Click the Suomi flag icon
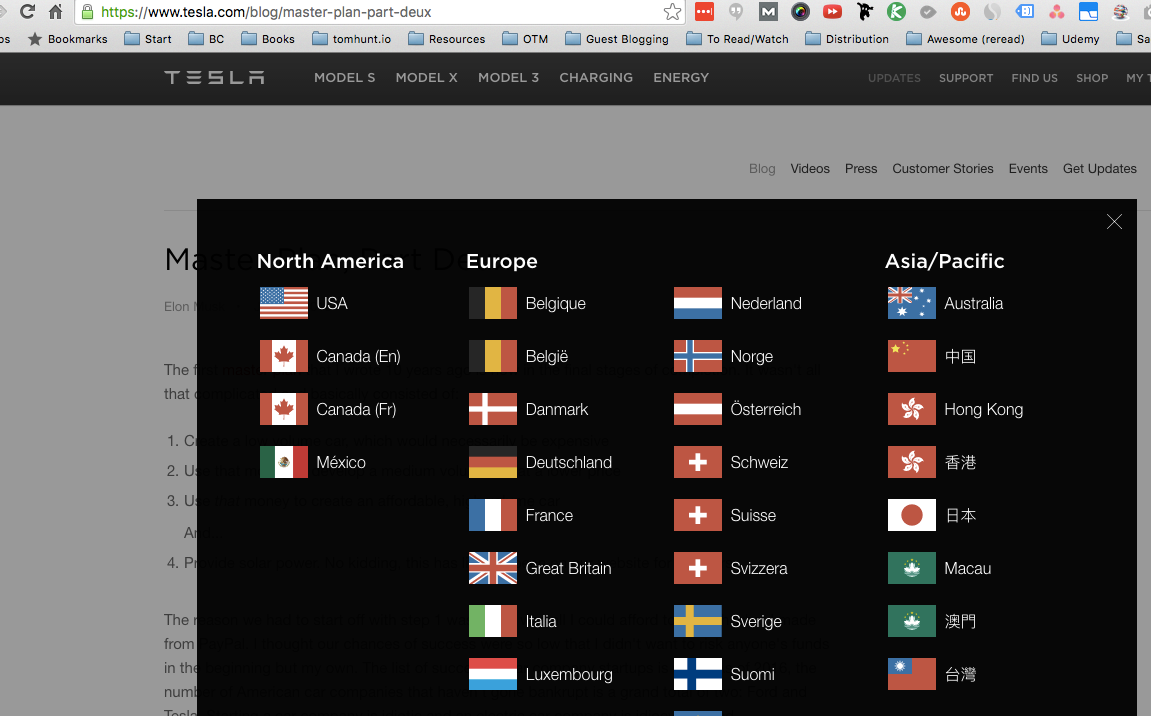This screenshot has width=1151, height=716. 697,673
